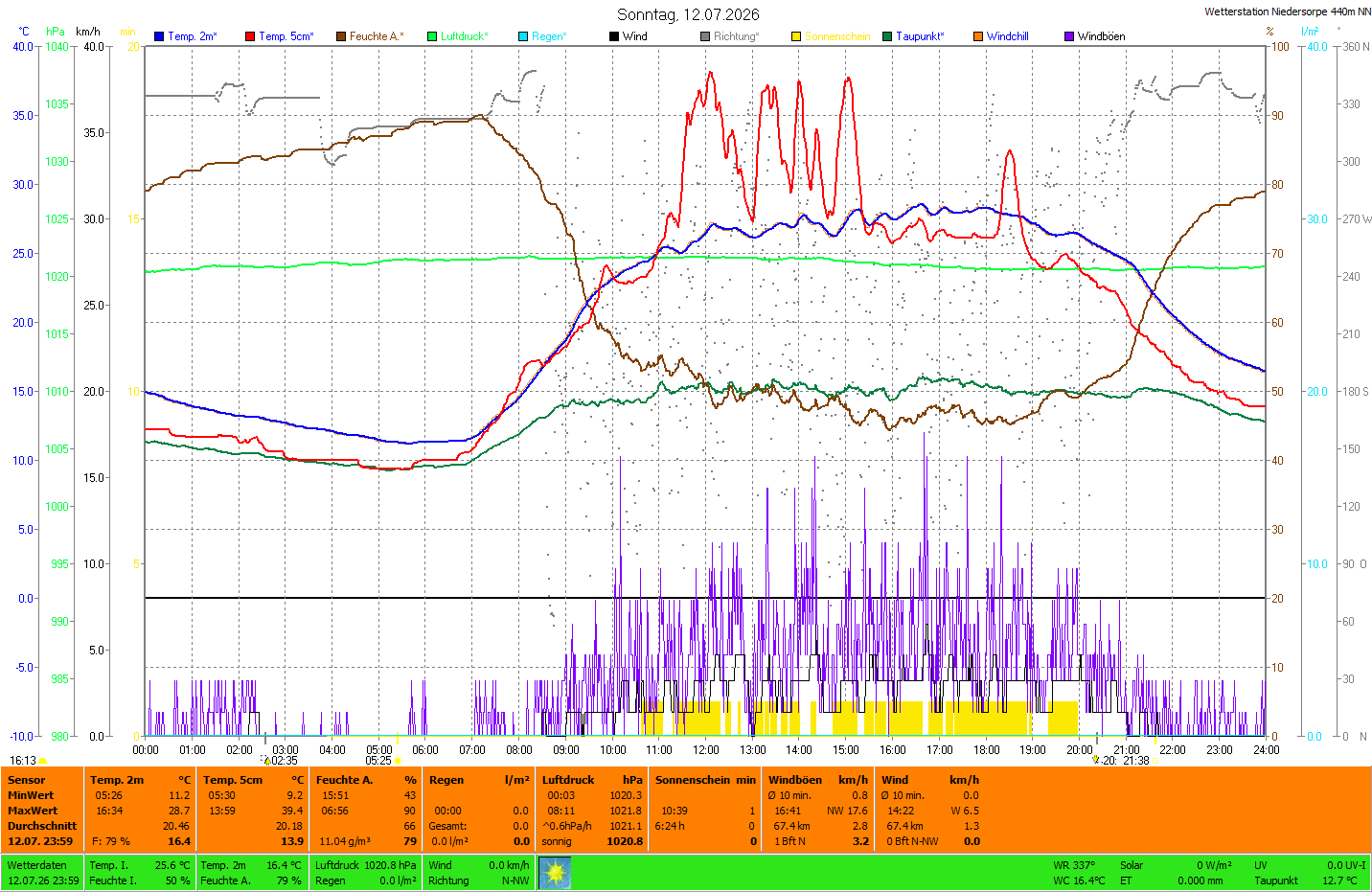Screen dimensions: 1372x892
Task: Click the blue Temp. 2m legend square
Action: pos(159,36)
